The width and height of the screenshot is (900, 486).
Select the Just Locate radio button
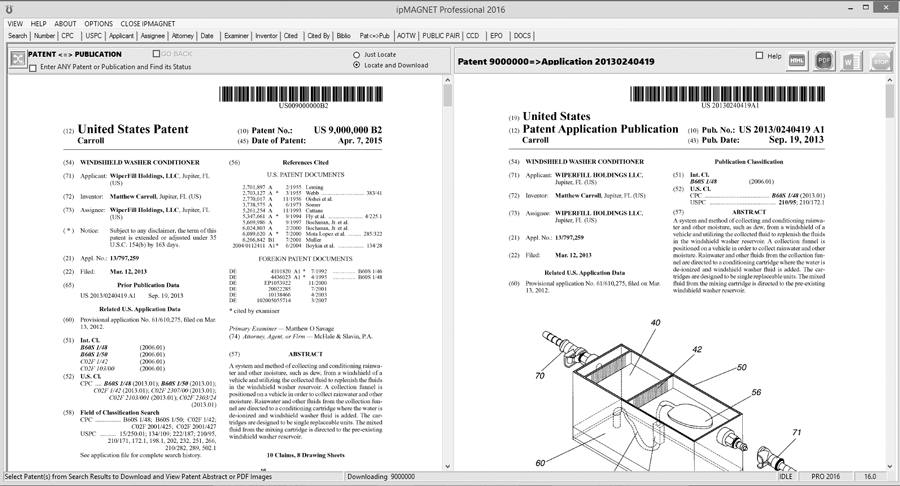pyautogui.click(x=356, y=54)
